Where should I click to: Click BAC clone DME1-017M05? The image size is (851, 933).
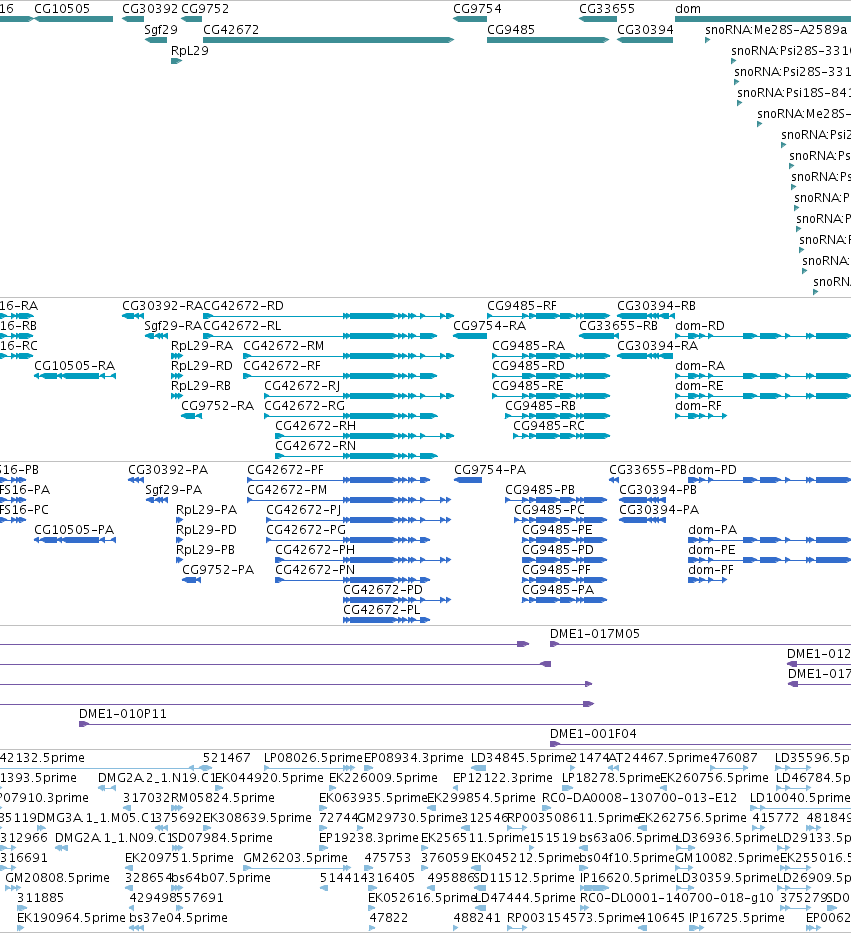click(x=700, y=644)
